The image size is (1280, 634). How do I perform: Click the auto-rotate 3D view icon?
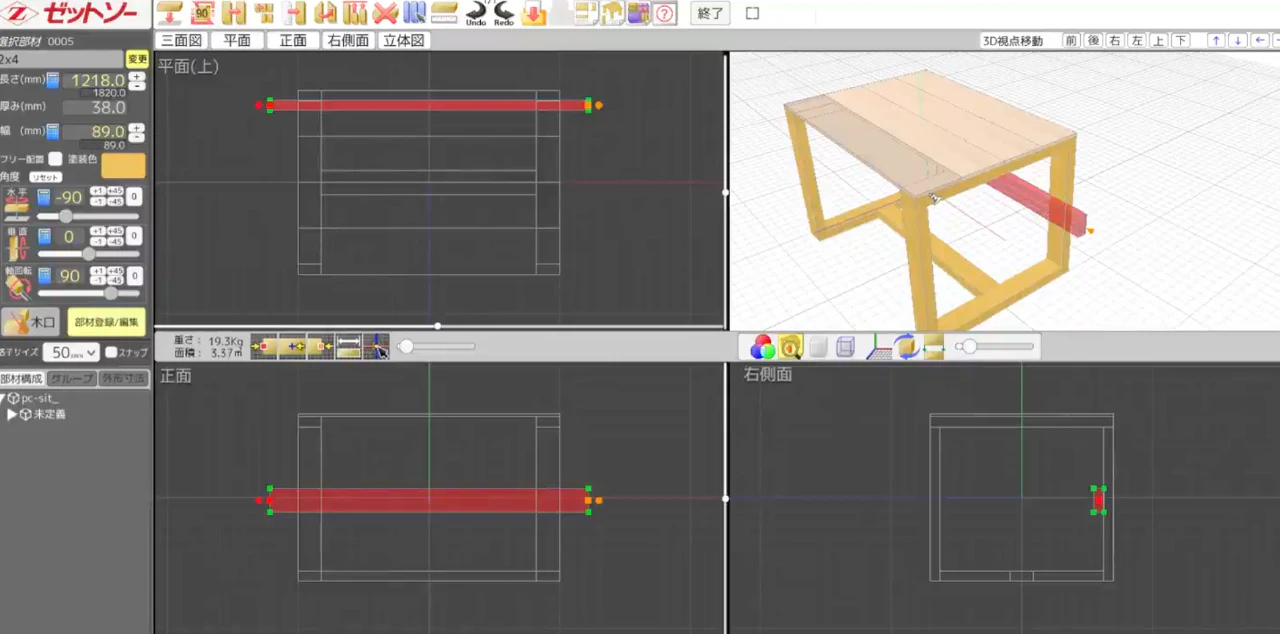(906, 347)
